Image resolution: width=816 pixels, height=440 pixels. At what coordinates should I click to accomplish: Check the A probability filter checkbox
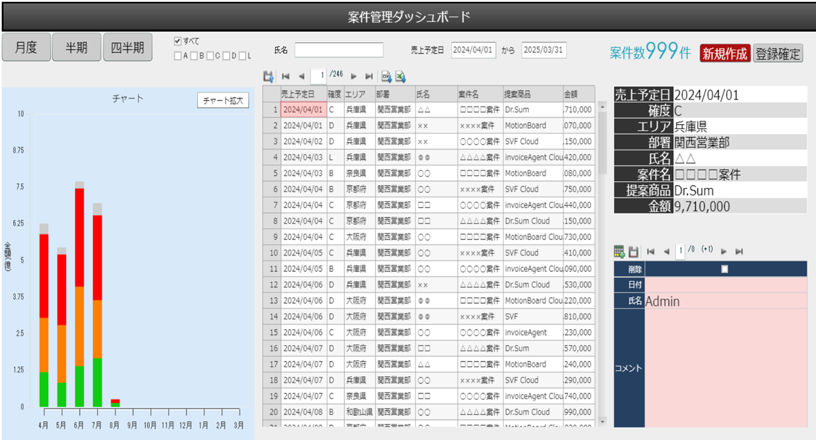[x=178, y=55]
